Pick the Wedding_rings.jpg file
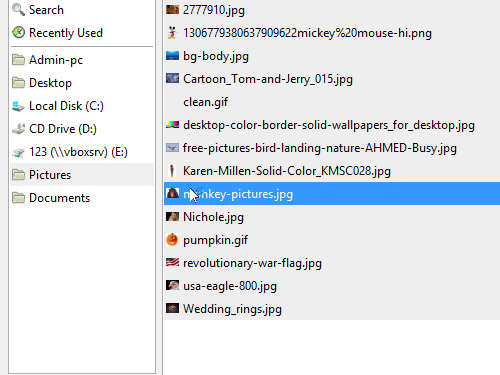Screen dimensions: 500x375 coord(332,309)
